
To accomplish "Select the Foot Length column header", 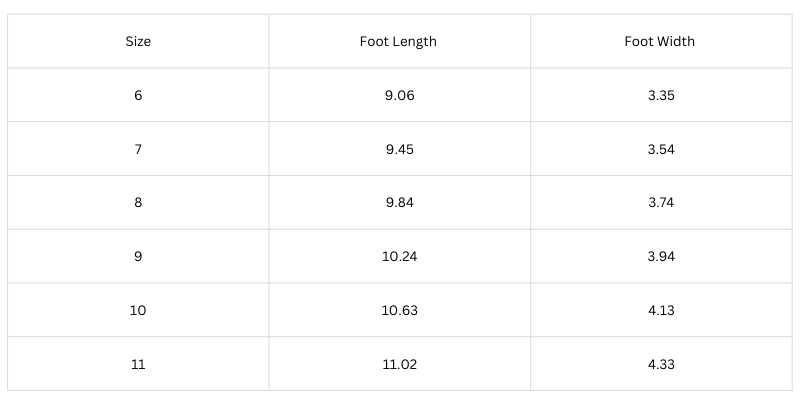I will [398, 42].
